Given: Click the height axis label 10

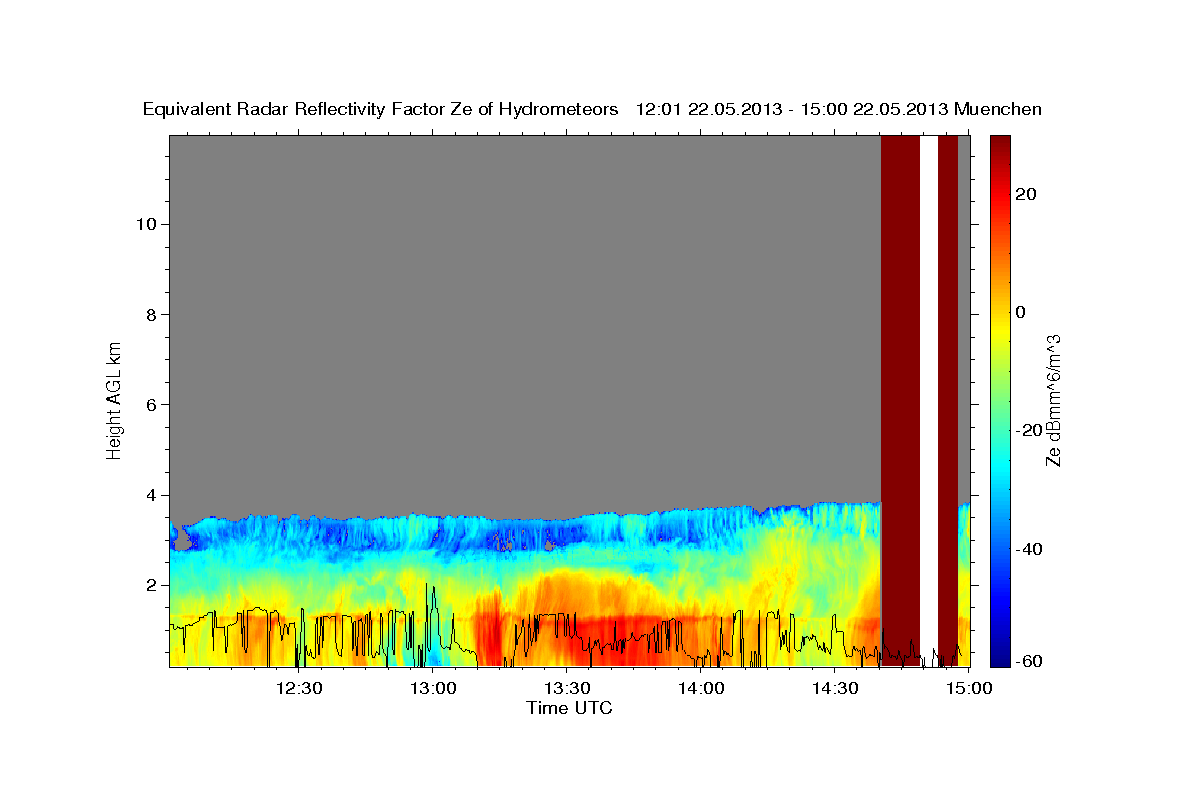Looking at the screenshot, I should [147, 224].
